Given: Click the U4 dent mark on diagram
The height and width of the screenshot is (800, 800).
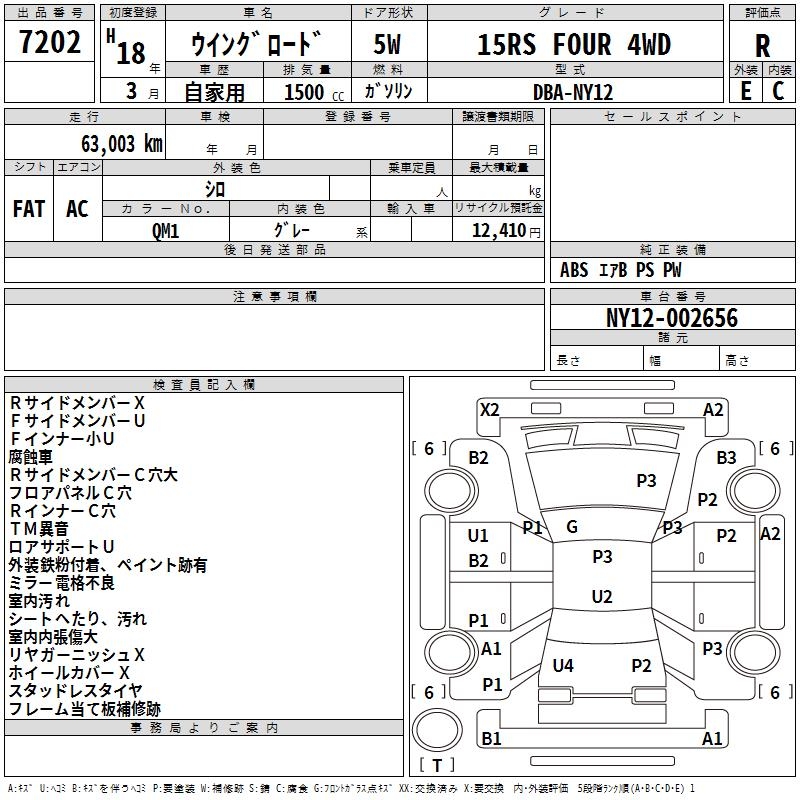Looking at the screenshot, I should 563,665.
